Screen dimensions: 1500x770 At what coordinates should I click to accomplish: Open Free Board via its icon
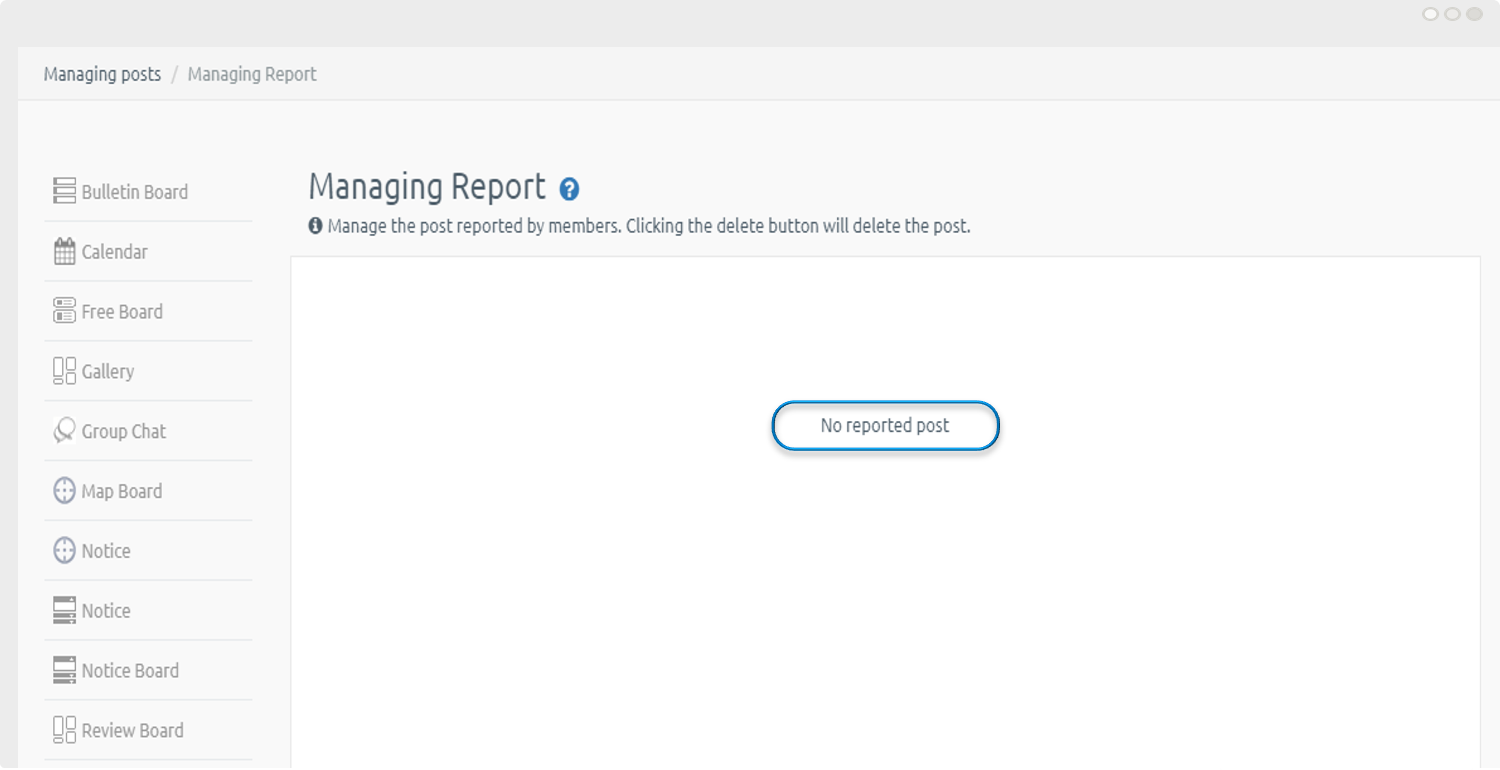pos(64,311)
